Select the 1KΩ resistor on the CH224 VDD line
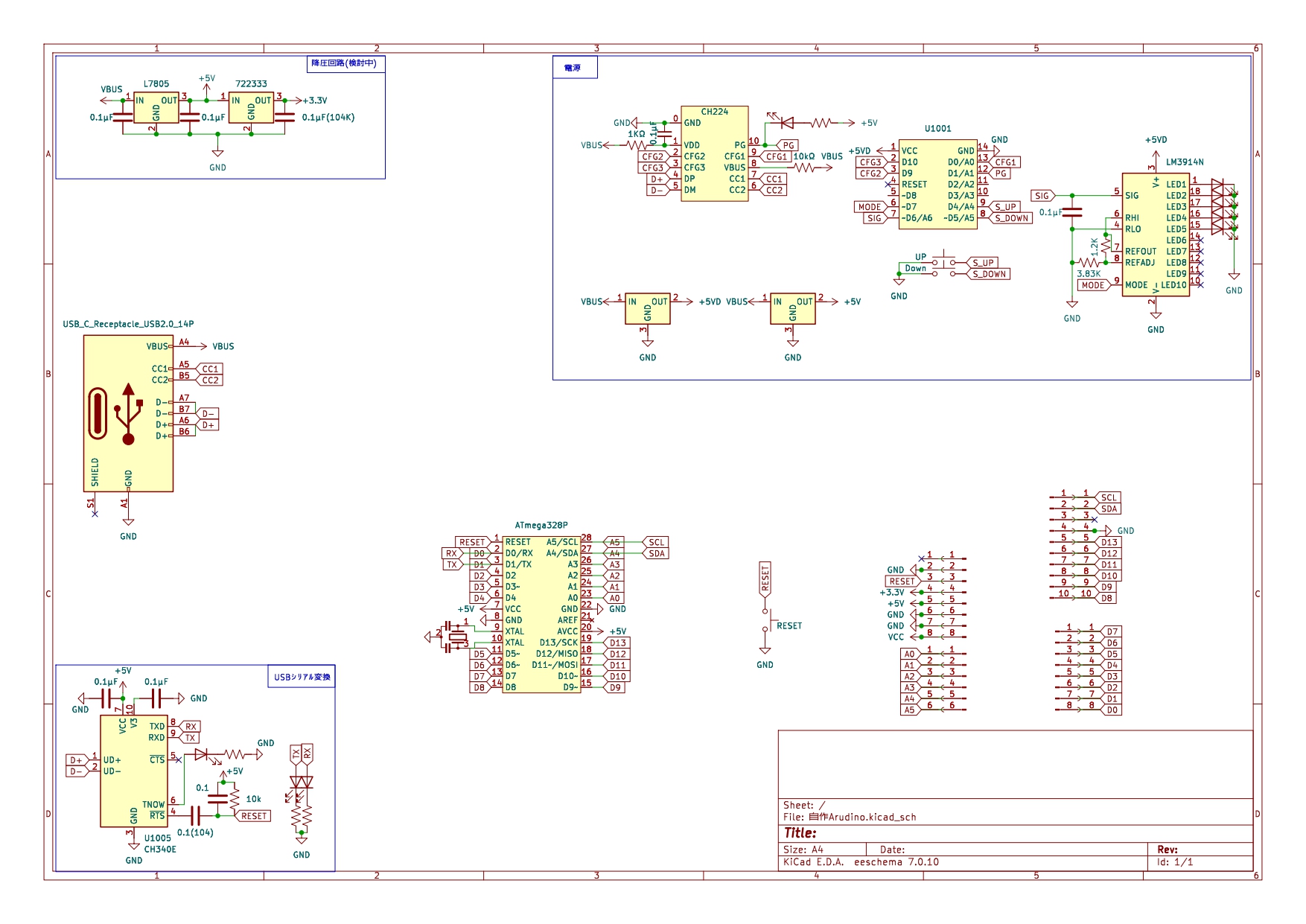 click(x=637, y=145)
